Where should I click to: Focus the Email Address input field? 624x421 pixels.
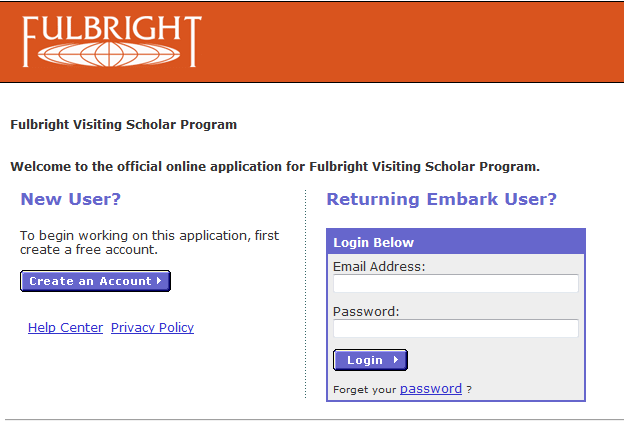(x=455, y=284)
